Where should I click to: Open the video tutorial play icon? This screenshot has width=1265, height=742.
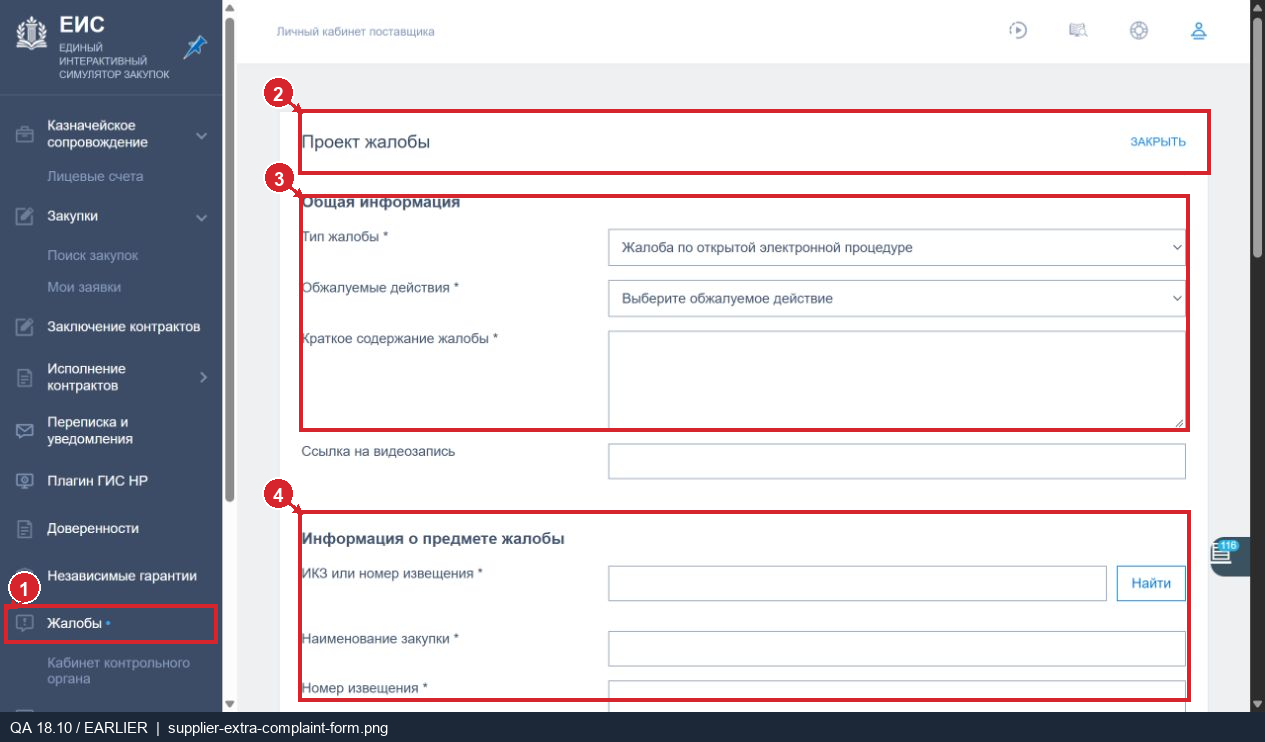tap(1018, 30)
